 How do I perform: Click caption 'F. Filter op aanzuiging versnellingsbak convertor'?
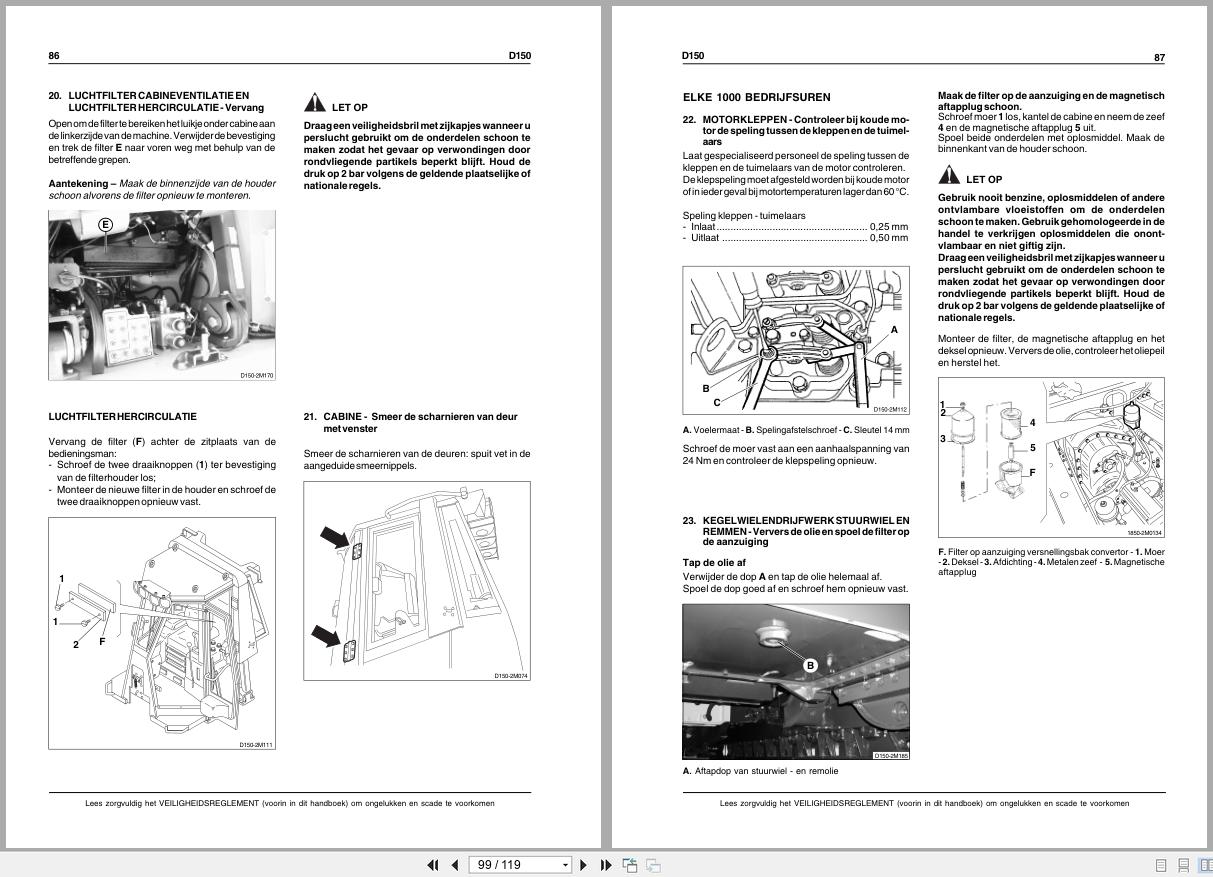pyautogui.click(x=1051, y=562)
